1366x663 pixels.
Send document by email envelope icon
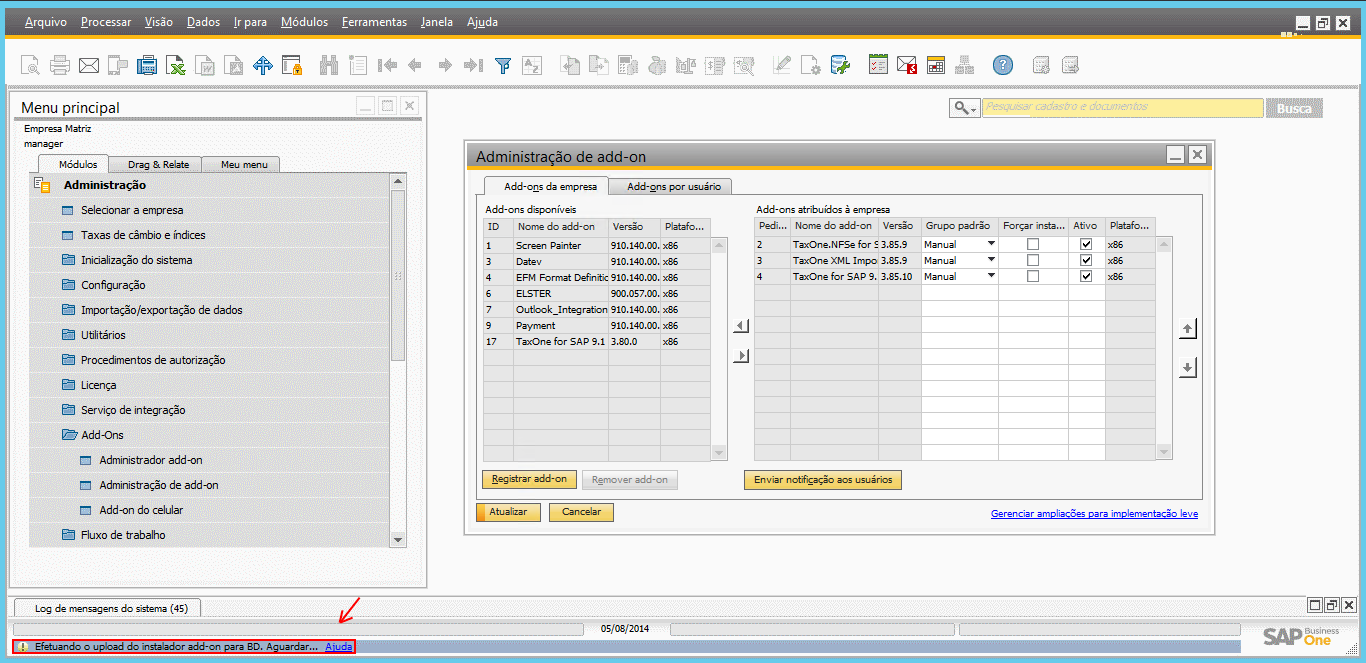click(x=89, y=66)
